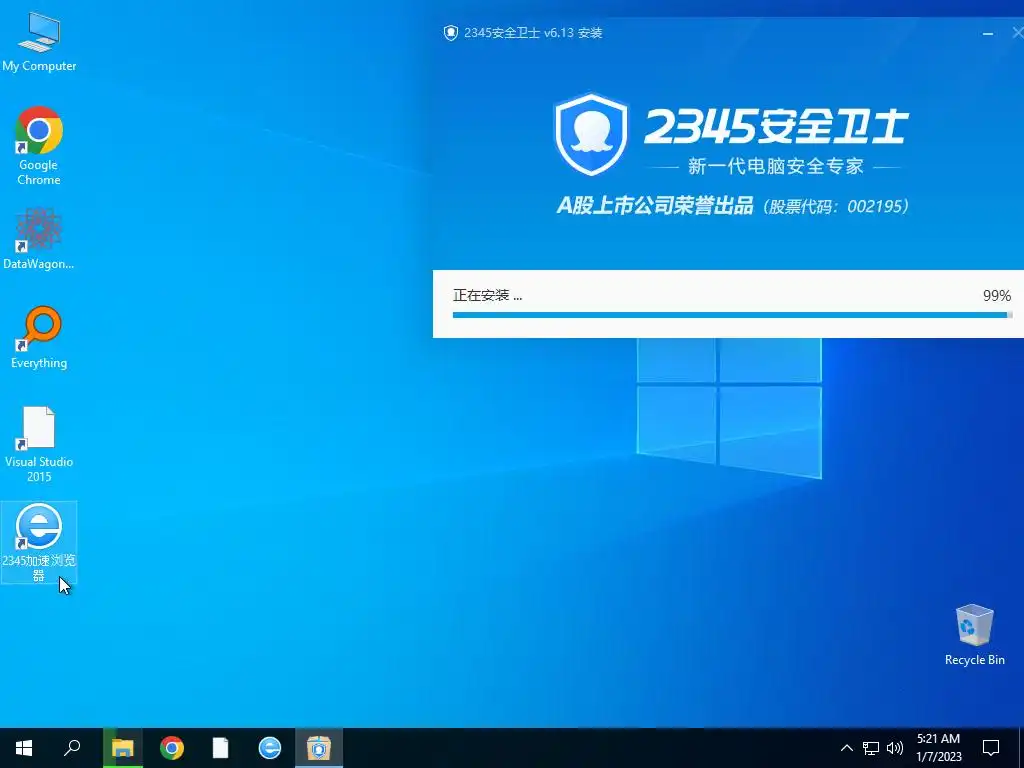The width and height of the screenshot is (1024, 768).
Task: Open the volume speaker tray icon
Action: [x=895, y=748]
